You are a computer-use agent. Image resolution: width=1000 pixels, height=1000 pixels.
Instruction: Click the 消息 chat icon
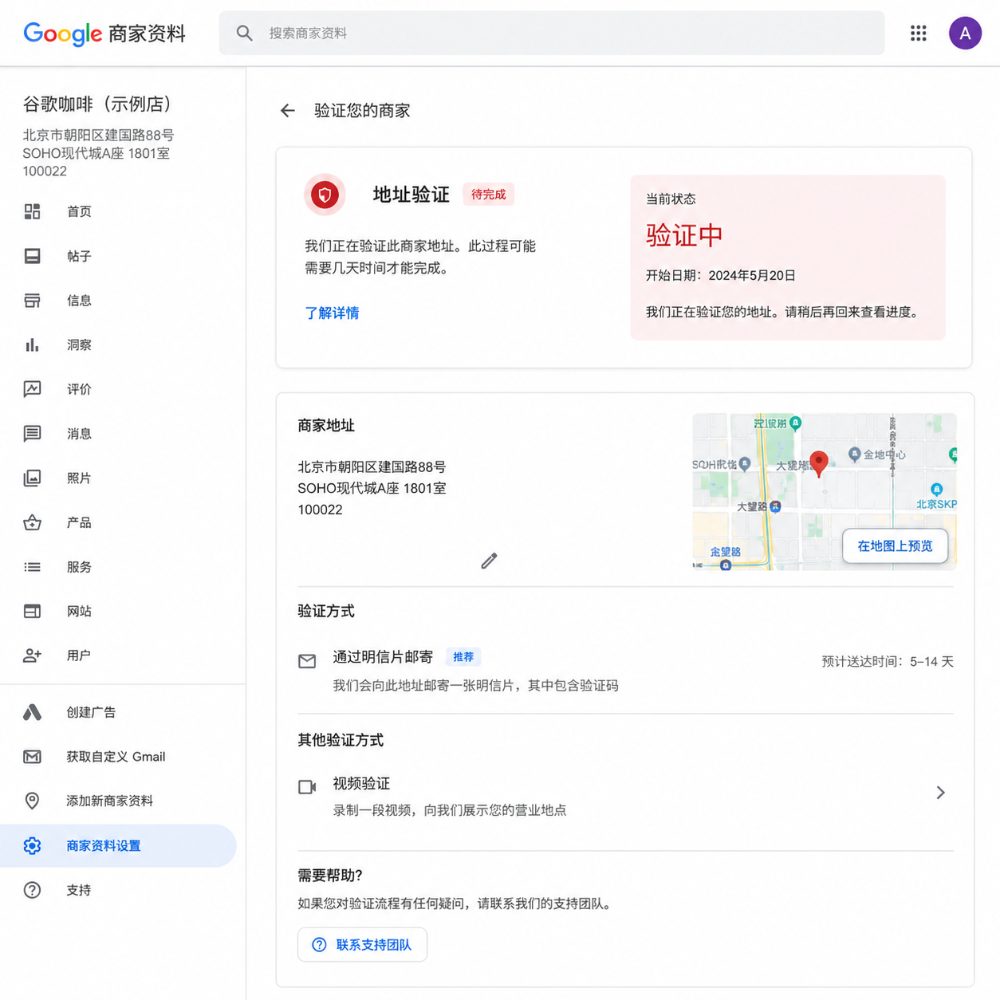point(32,434)
